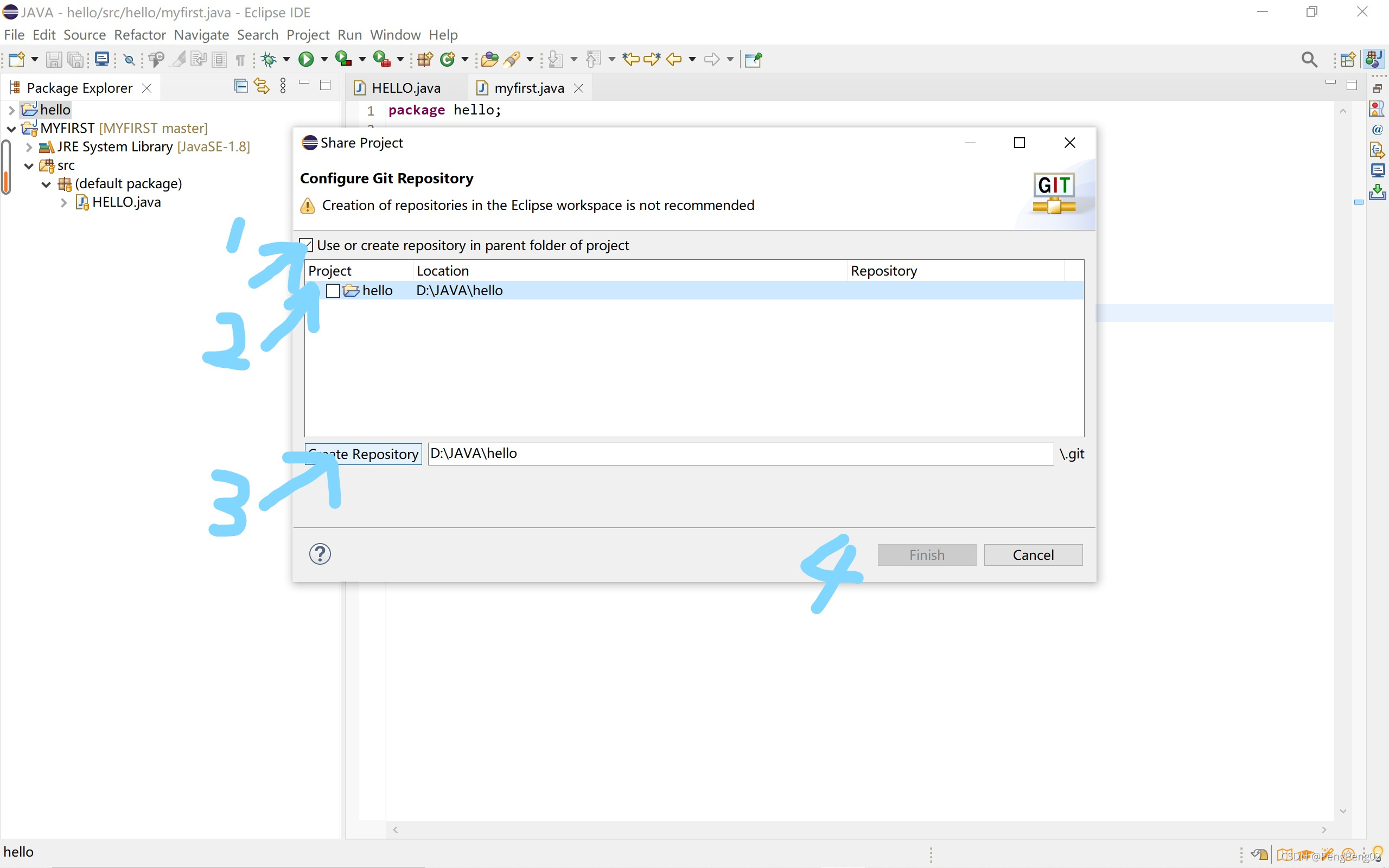
Task: Check the hello project checkbox
Action: 333,290
